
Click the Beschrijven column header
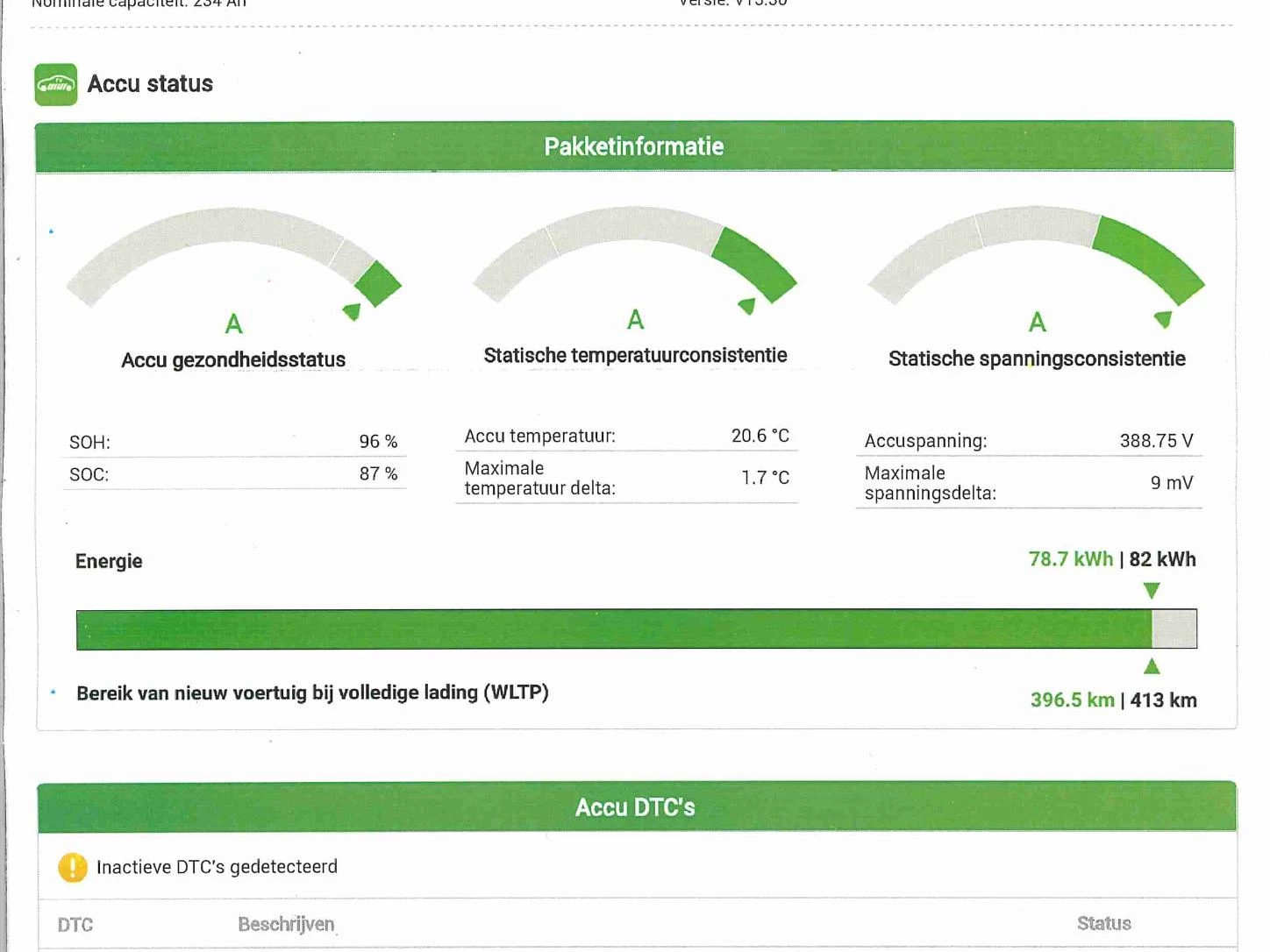click(x=286, y=923)
